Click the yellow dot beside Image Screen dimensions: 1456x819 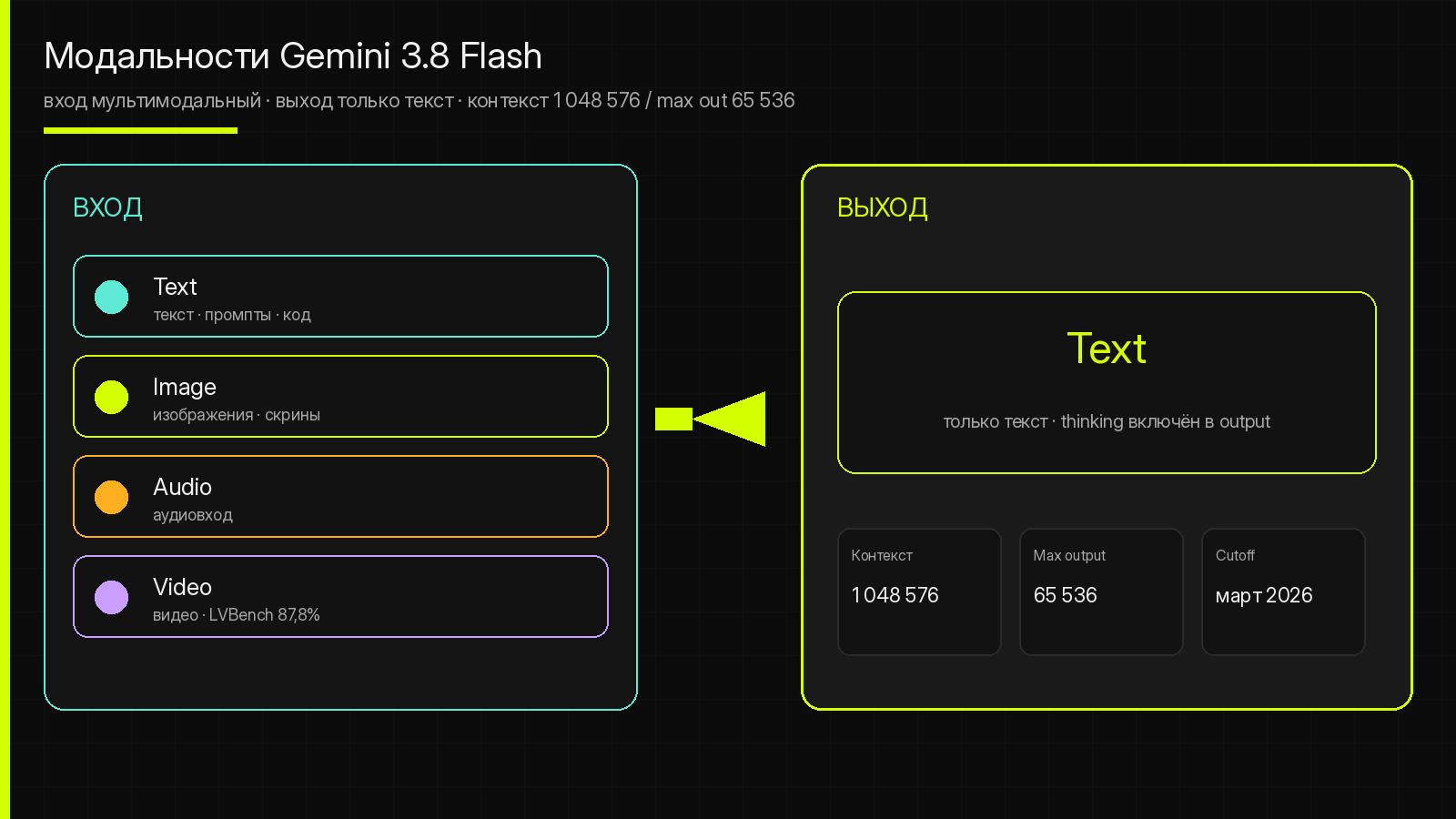[112, 397]
